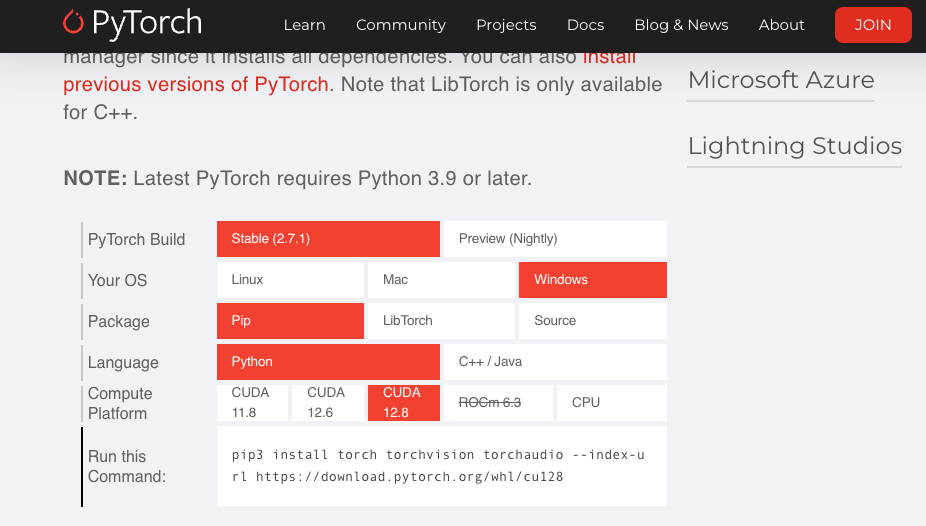Image resolution: width=926 pixels, height=526 pixels.
Task: Select the Stable (2.7.1) build
Action: 328,239
